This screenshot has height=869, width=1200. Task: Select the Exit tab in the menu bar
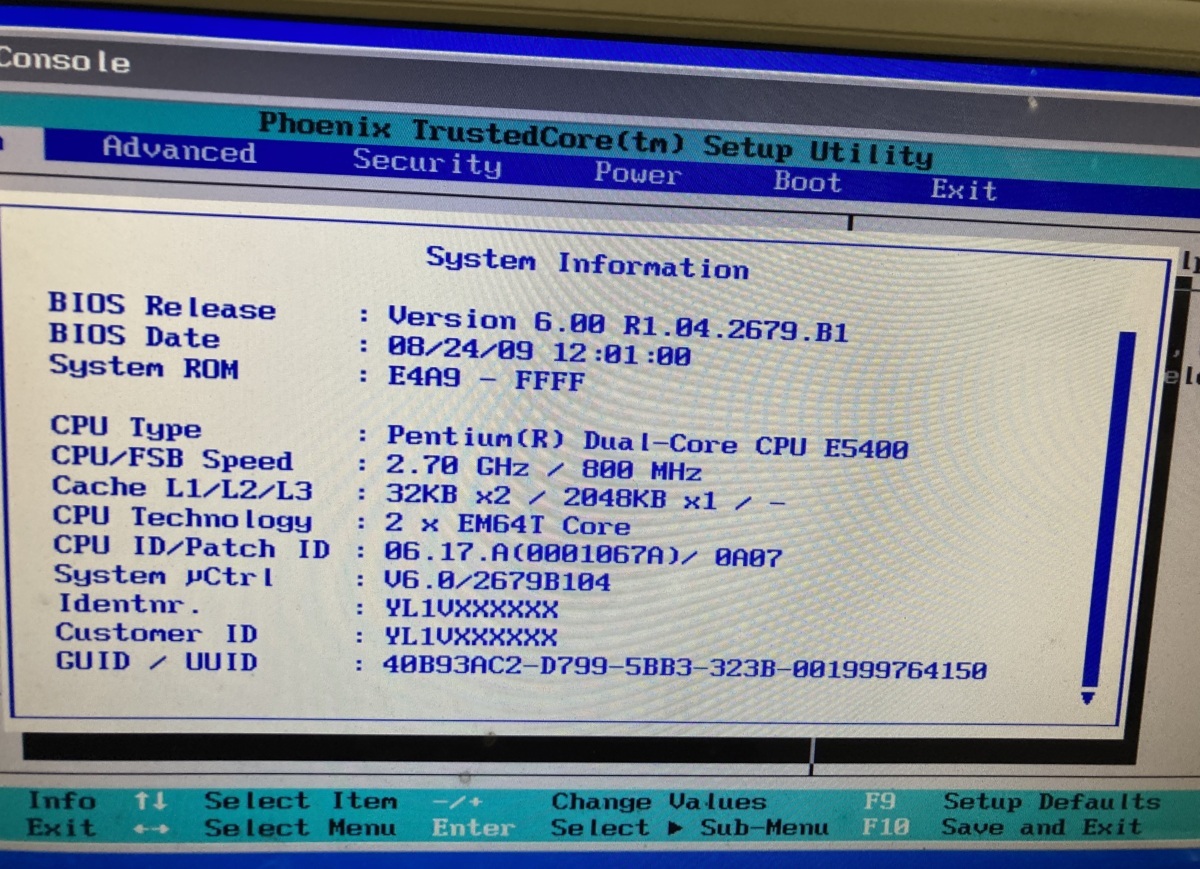pos(964,189)
